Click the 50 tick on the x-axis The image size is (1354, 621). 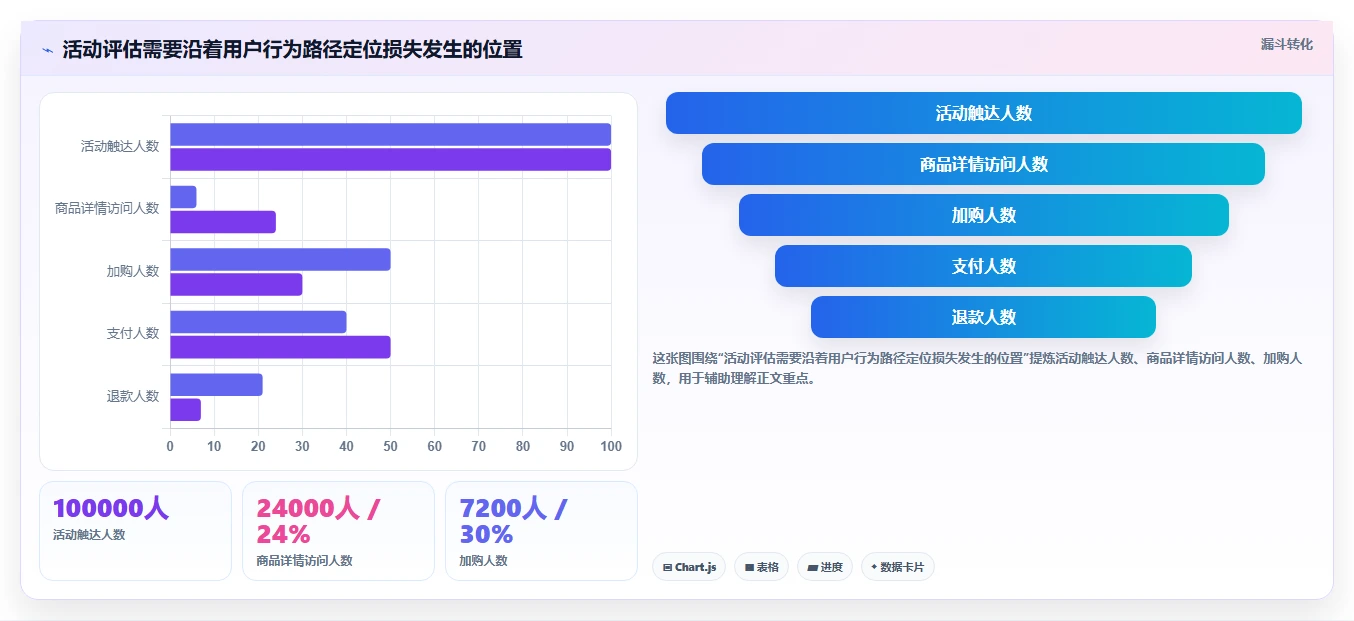point(390,446)
